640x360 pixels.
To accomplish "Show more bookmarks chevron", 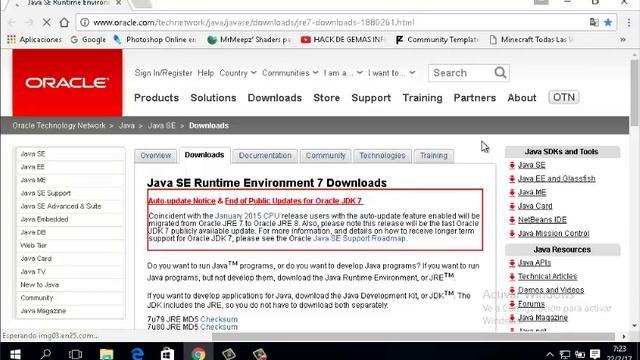I will (623, 40).
